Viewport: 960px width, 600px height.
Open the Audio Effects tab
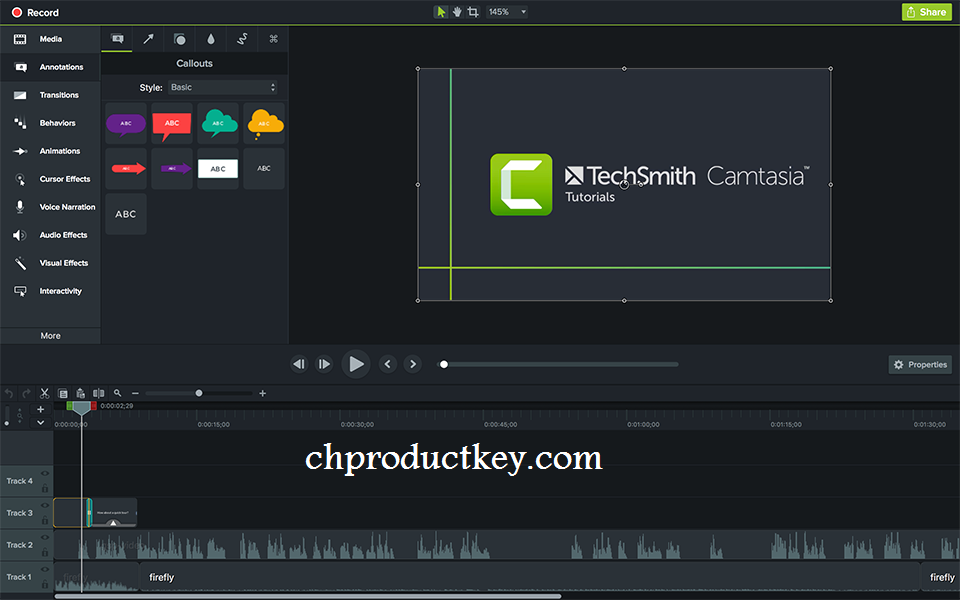coord(50,235)
